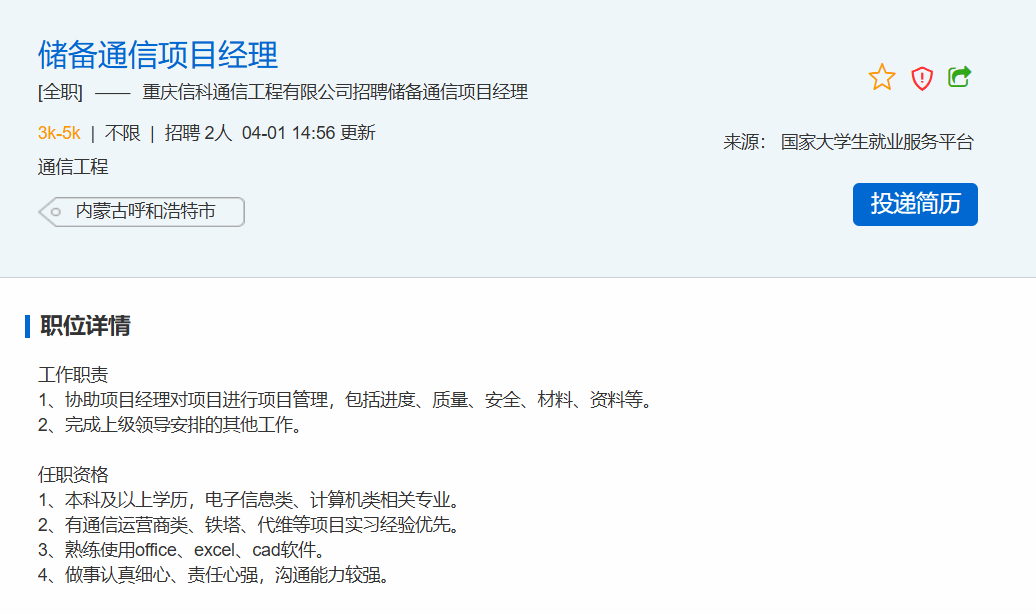
Task: Click the 任职资格 subheading
Action: pyautogui.click(x=73, y=474)
